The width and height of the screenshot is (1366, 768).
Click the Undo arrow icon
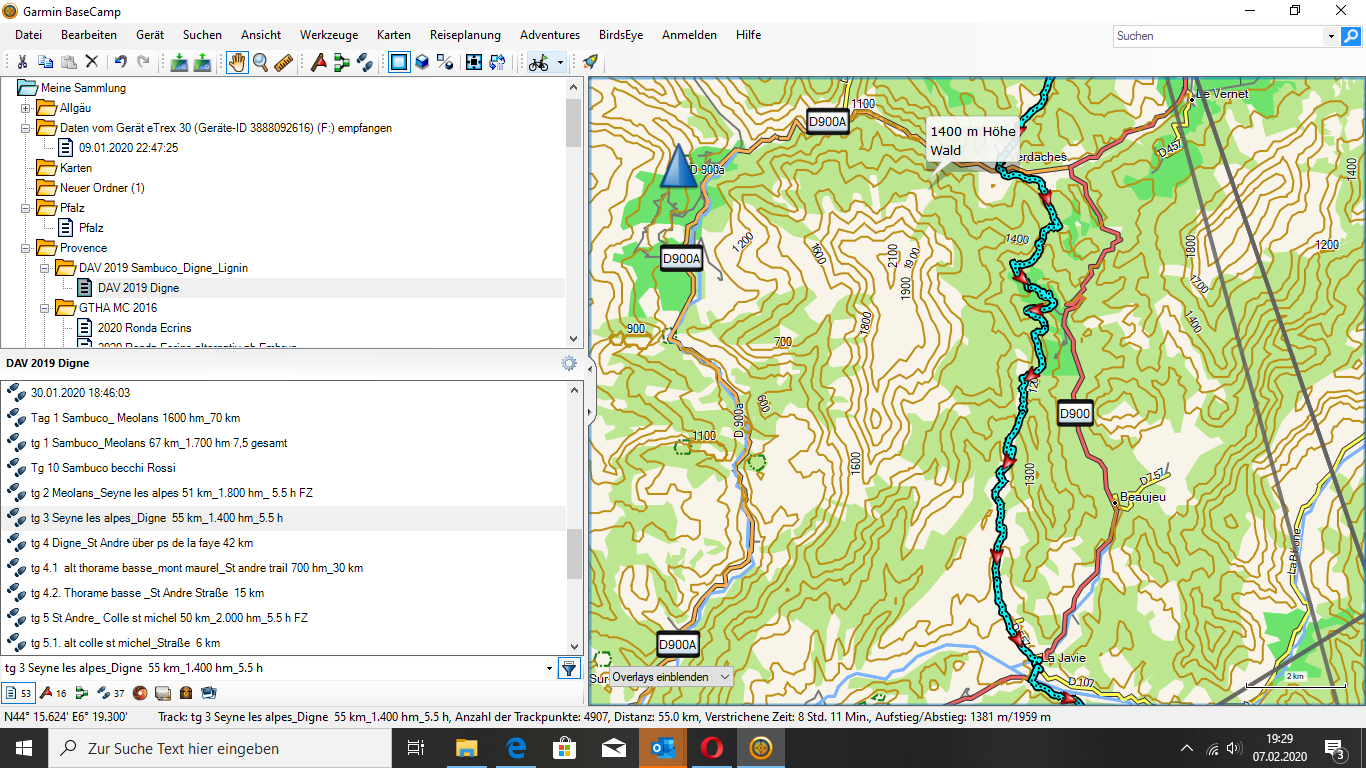[120, 62]
